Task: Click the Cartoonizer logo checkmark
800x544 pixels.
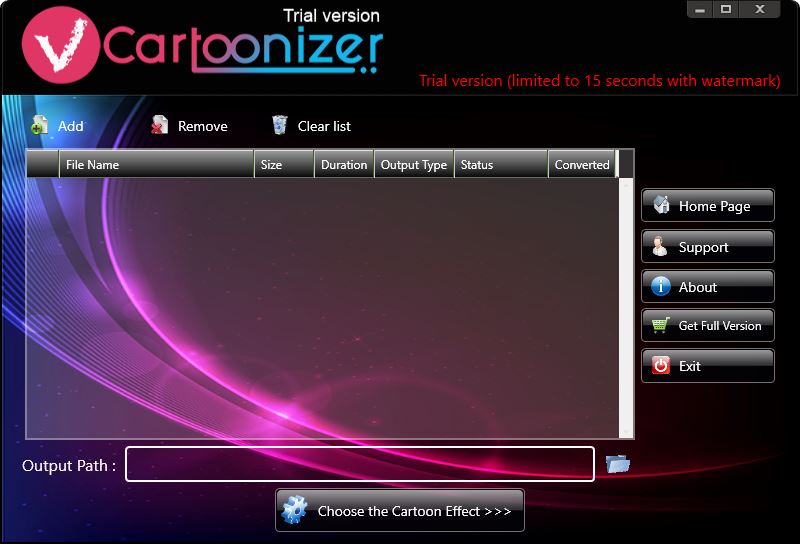Action: coord(61,45)
